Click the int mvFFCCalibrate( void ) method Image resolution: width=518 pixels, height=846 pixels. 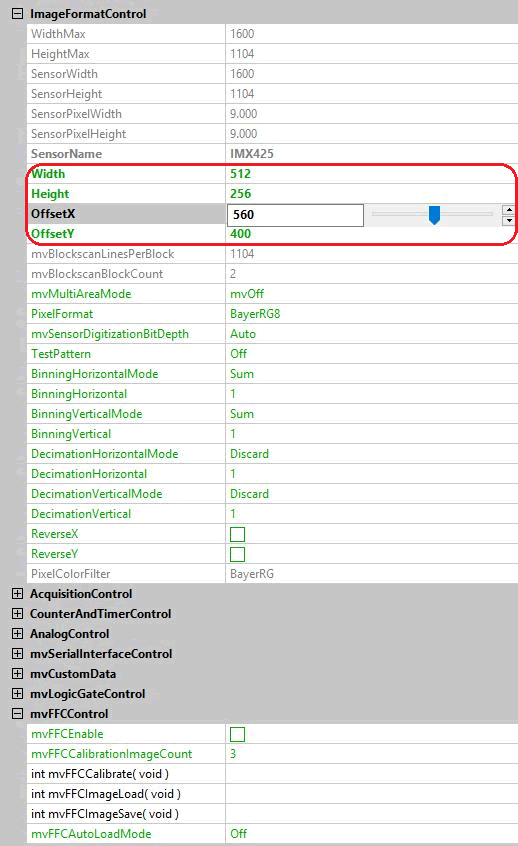pos(100,774)
